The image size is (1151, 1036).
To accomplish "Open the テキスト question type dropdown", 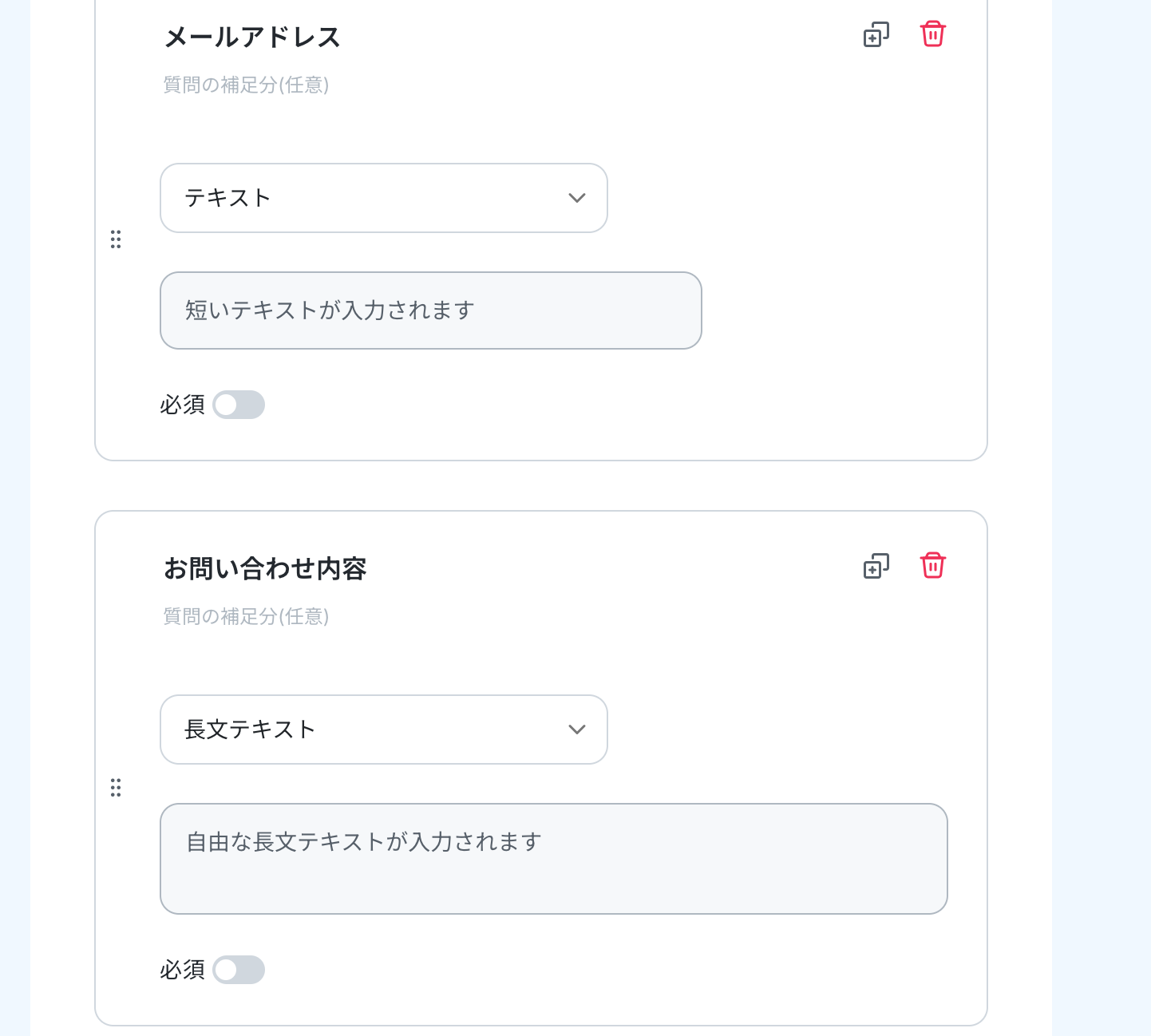I will pos(384,198).
